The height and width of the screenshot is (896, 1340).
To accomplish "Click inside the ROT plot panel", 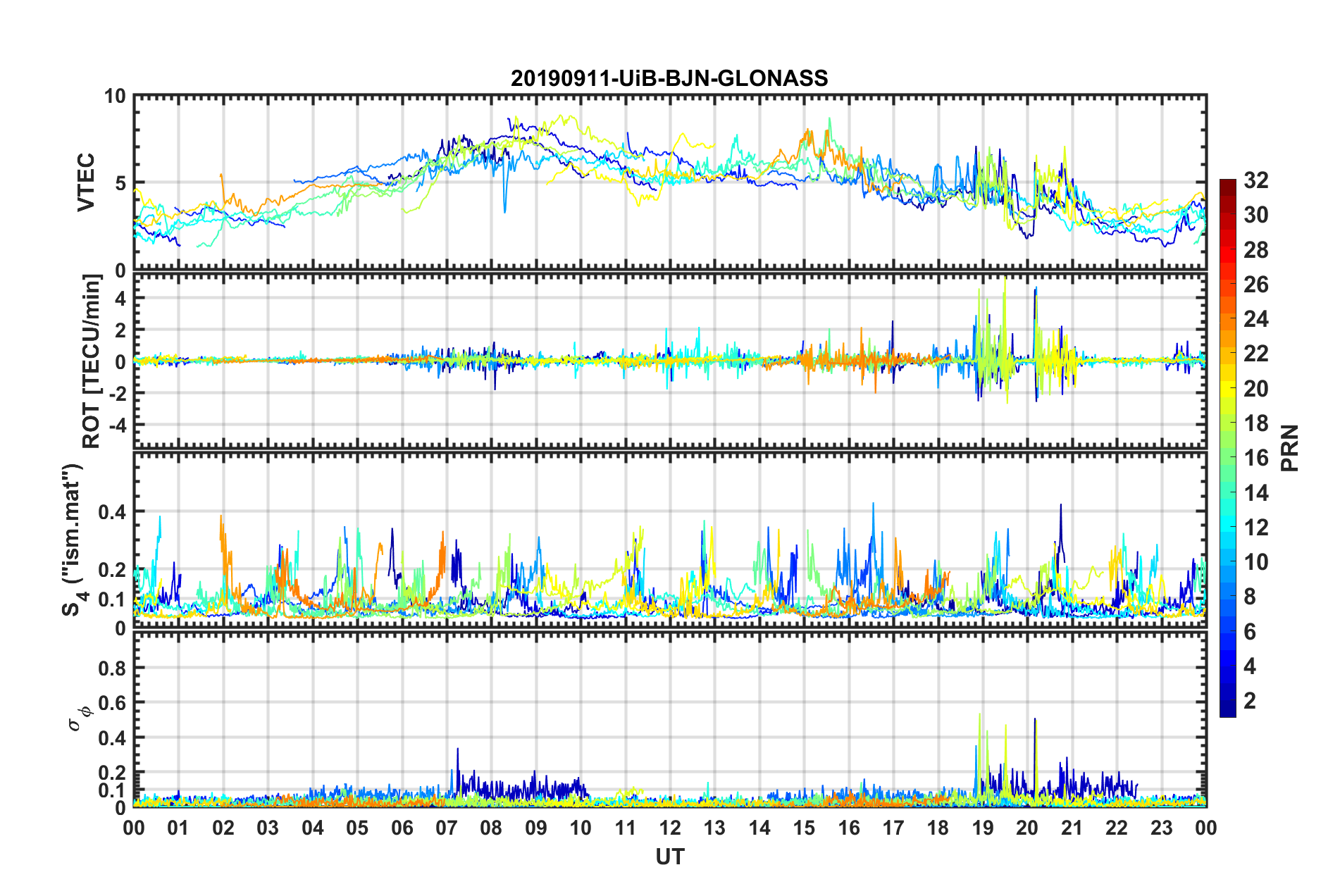I will coord(670,361).
